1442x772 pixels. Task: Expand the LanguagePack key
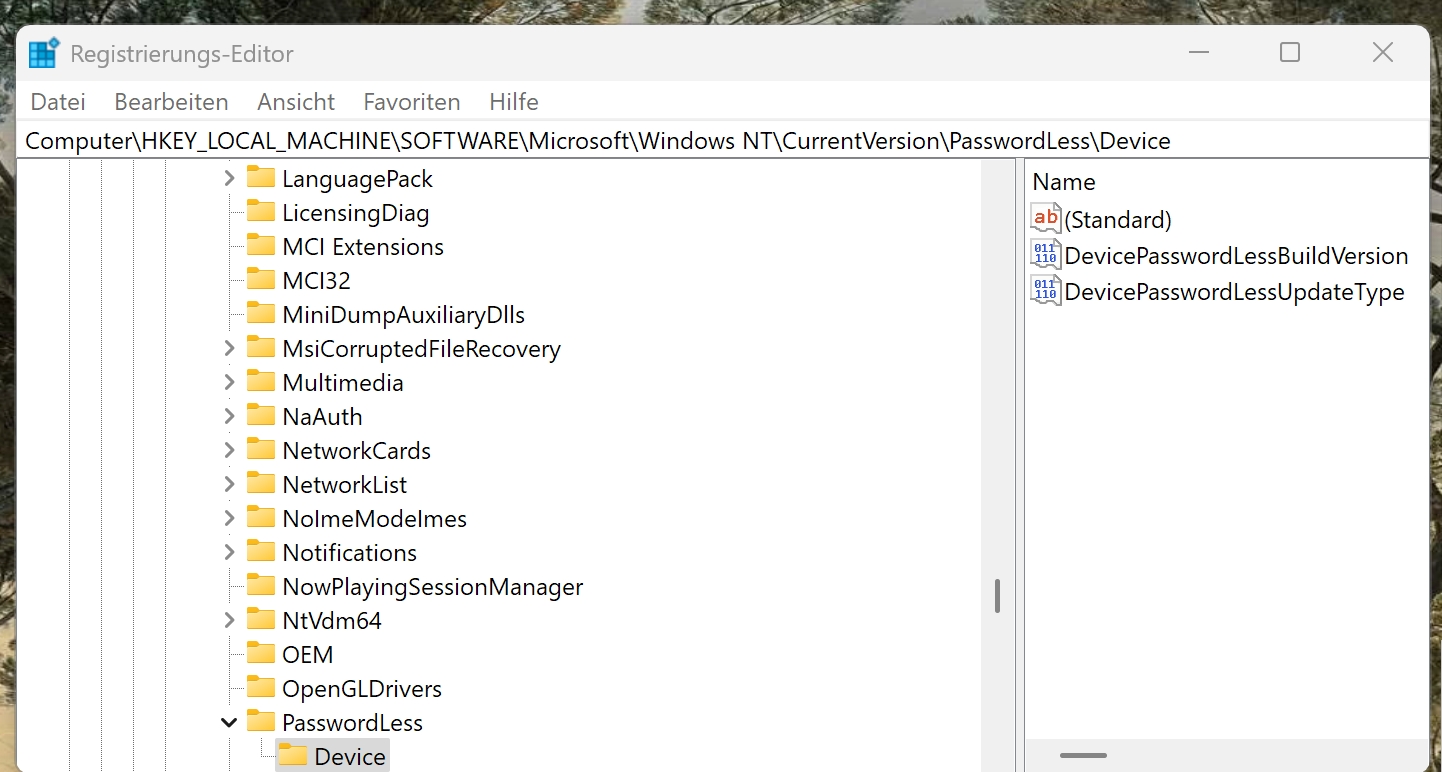pos(229,179)
